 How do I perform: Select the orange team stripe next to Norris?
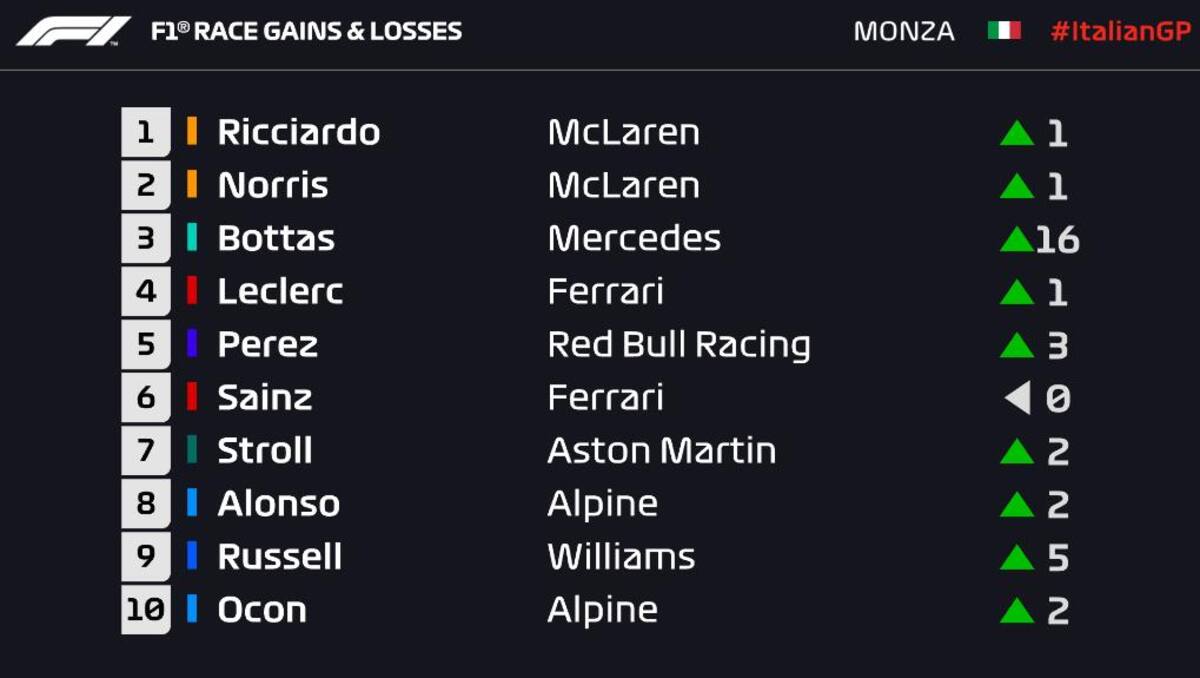point(192,185)
